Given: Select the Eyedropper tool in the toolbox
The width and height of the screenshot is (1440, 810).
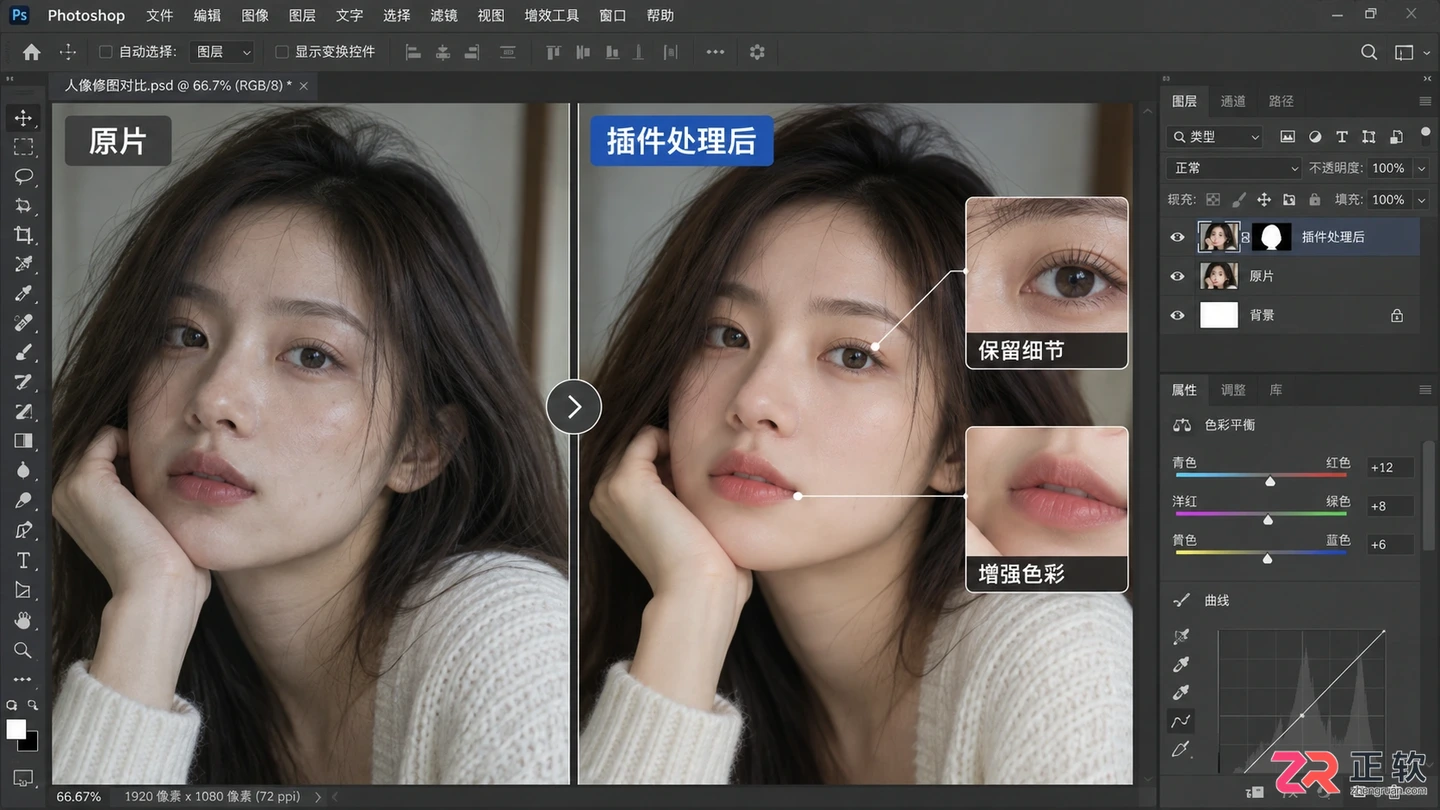Looking at the screenshot, I should (x=23, y=294).
